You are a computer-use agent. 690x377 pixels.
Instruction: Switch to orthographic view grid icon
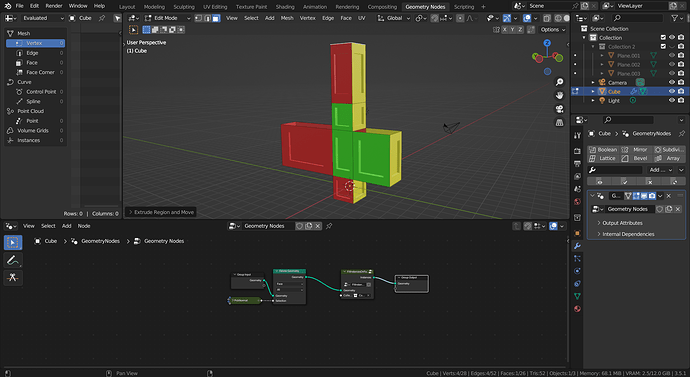tap(559, 123)
